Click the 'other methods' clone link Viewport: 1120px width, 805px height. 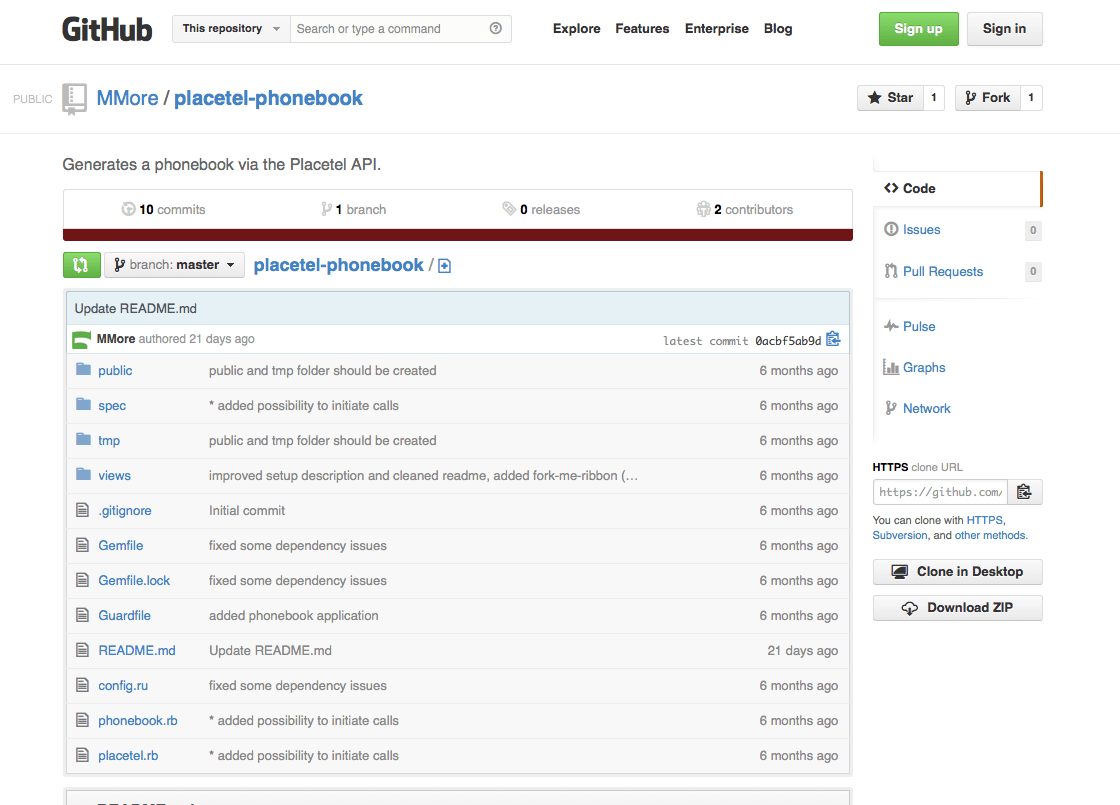click(x=991, y=535)
